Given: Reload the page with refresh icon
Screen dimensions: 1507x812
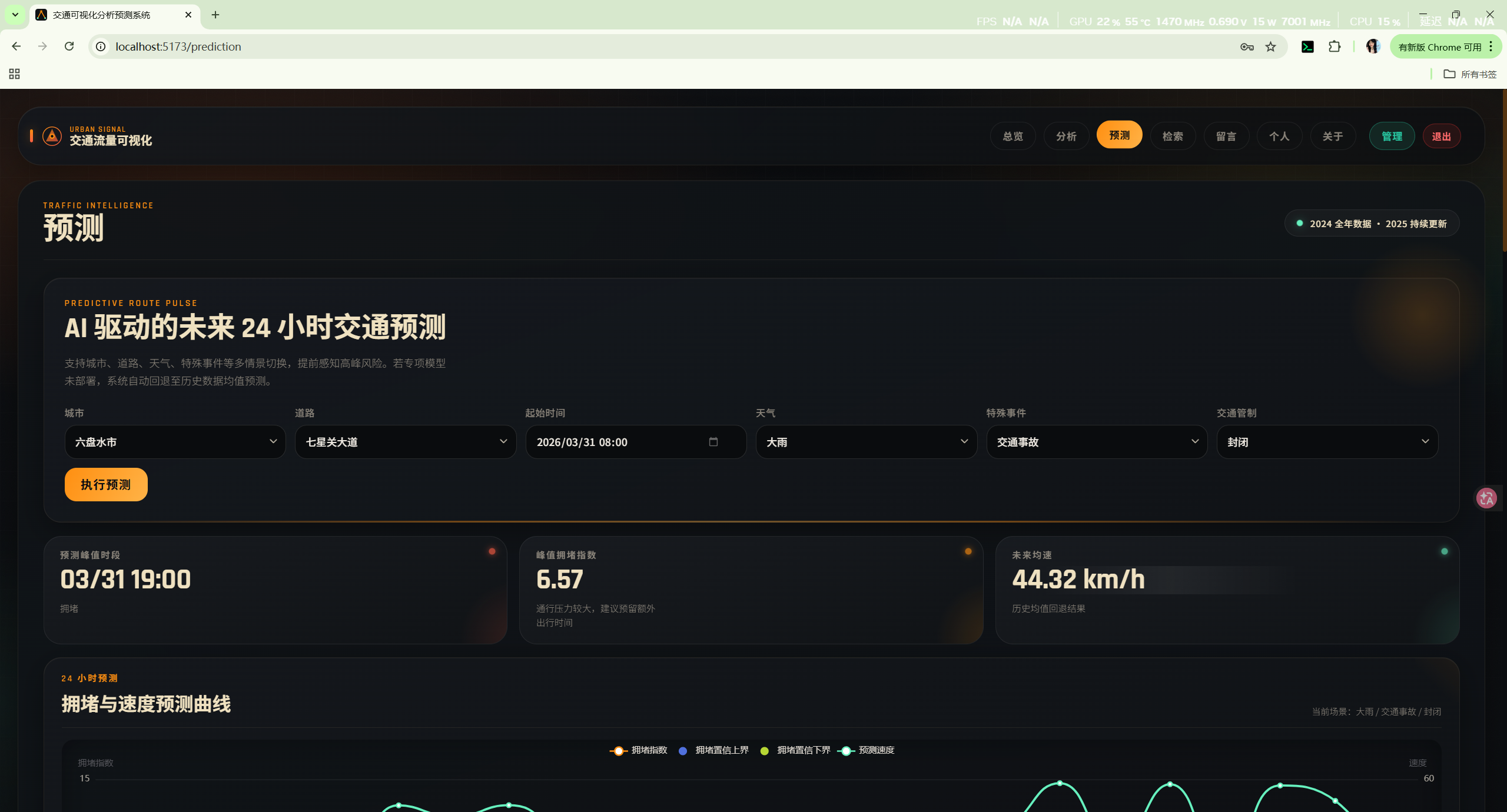Looking at the screenshot, I should tap(69, 46).
